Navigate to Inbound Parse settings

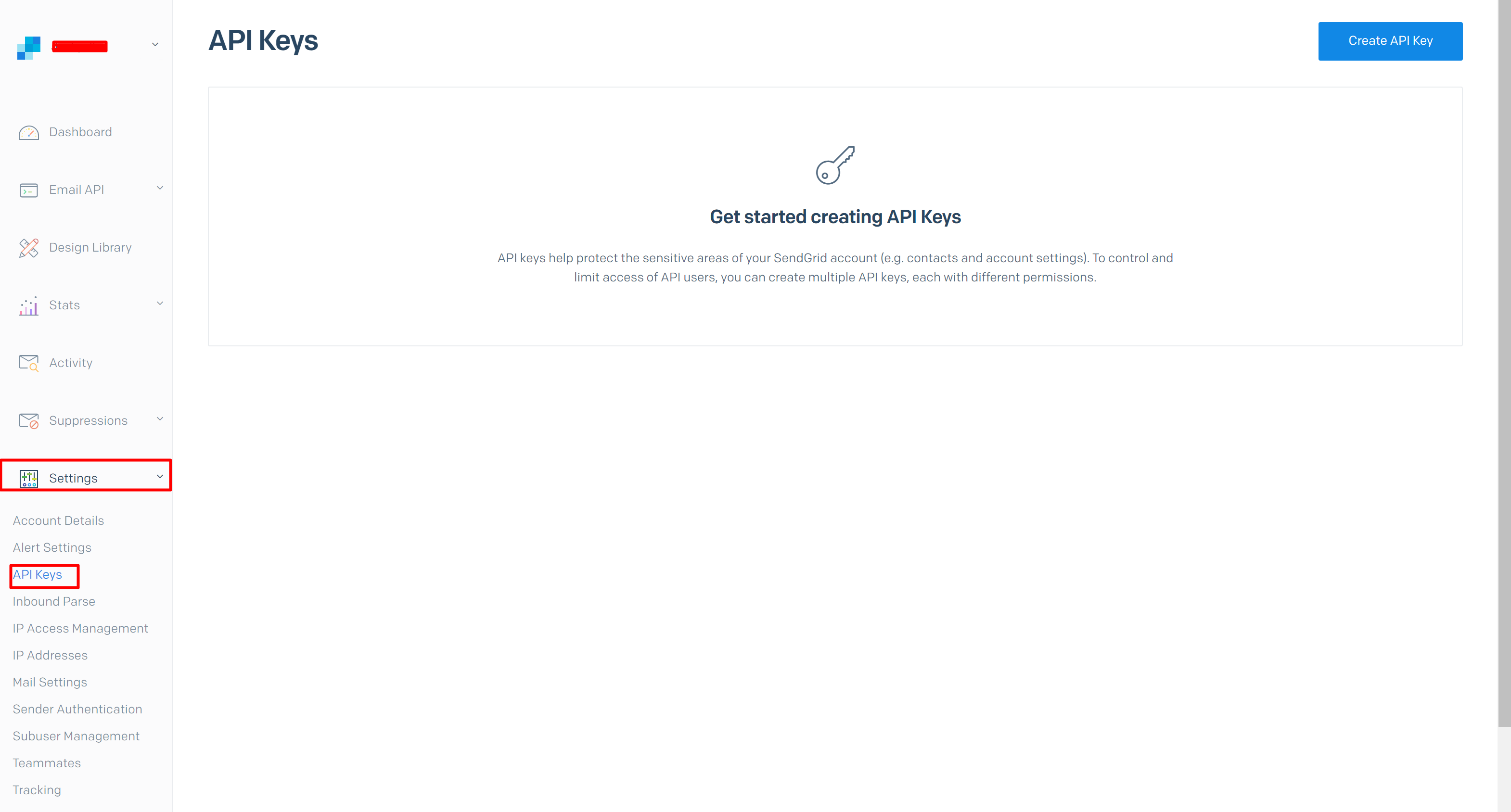53,601
